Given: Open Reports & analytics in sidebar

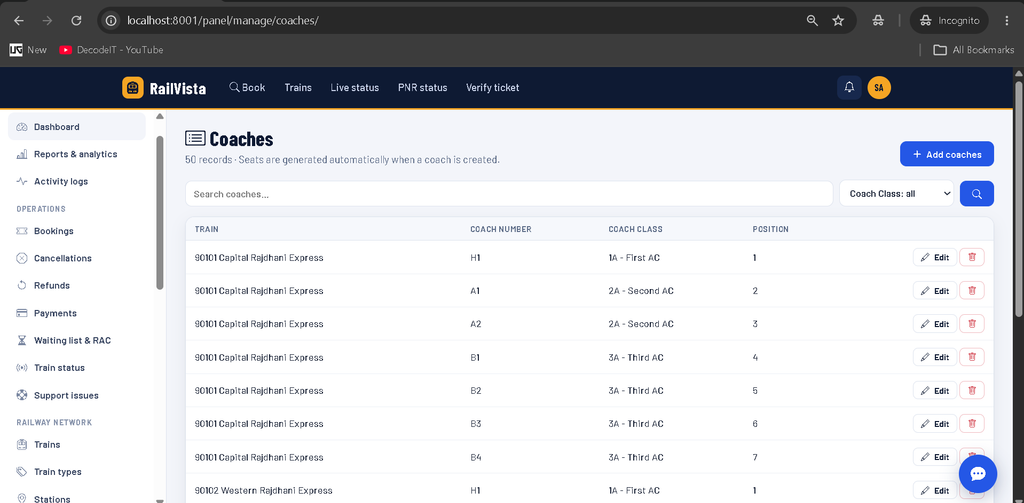Looking at the screenshot, I should click(76, 154).
